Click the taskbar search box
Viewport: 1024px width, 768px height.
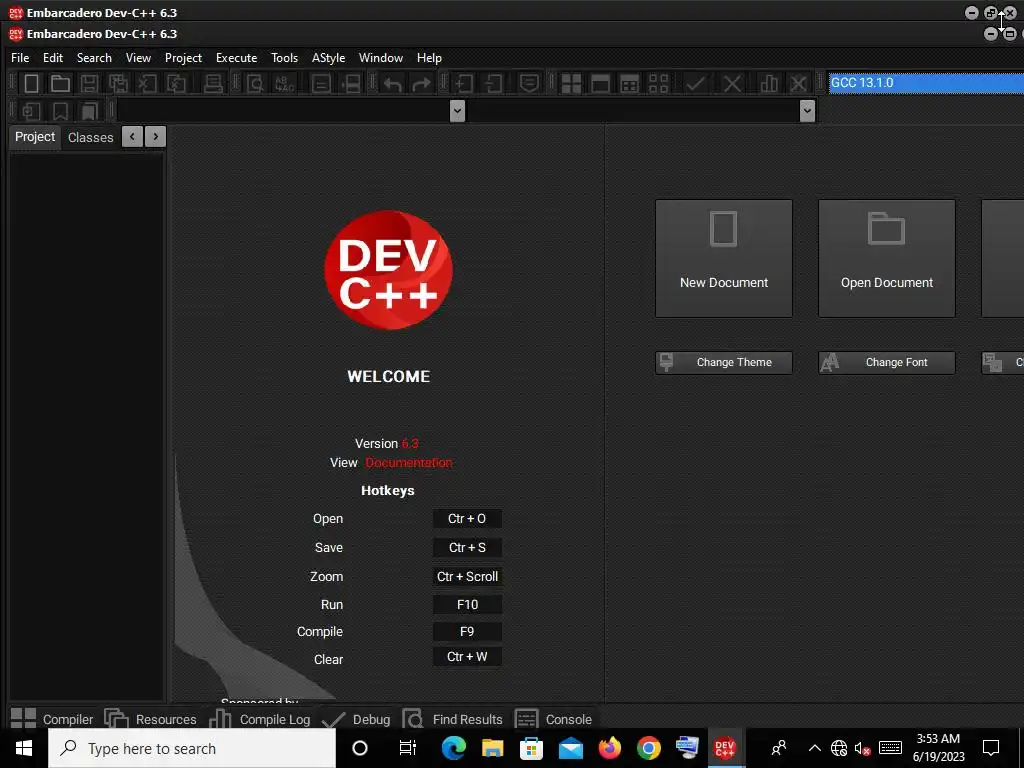pyautogui.click(x=192, y=748)
